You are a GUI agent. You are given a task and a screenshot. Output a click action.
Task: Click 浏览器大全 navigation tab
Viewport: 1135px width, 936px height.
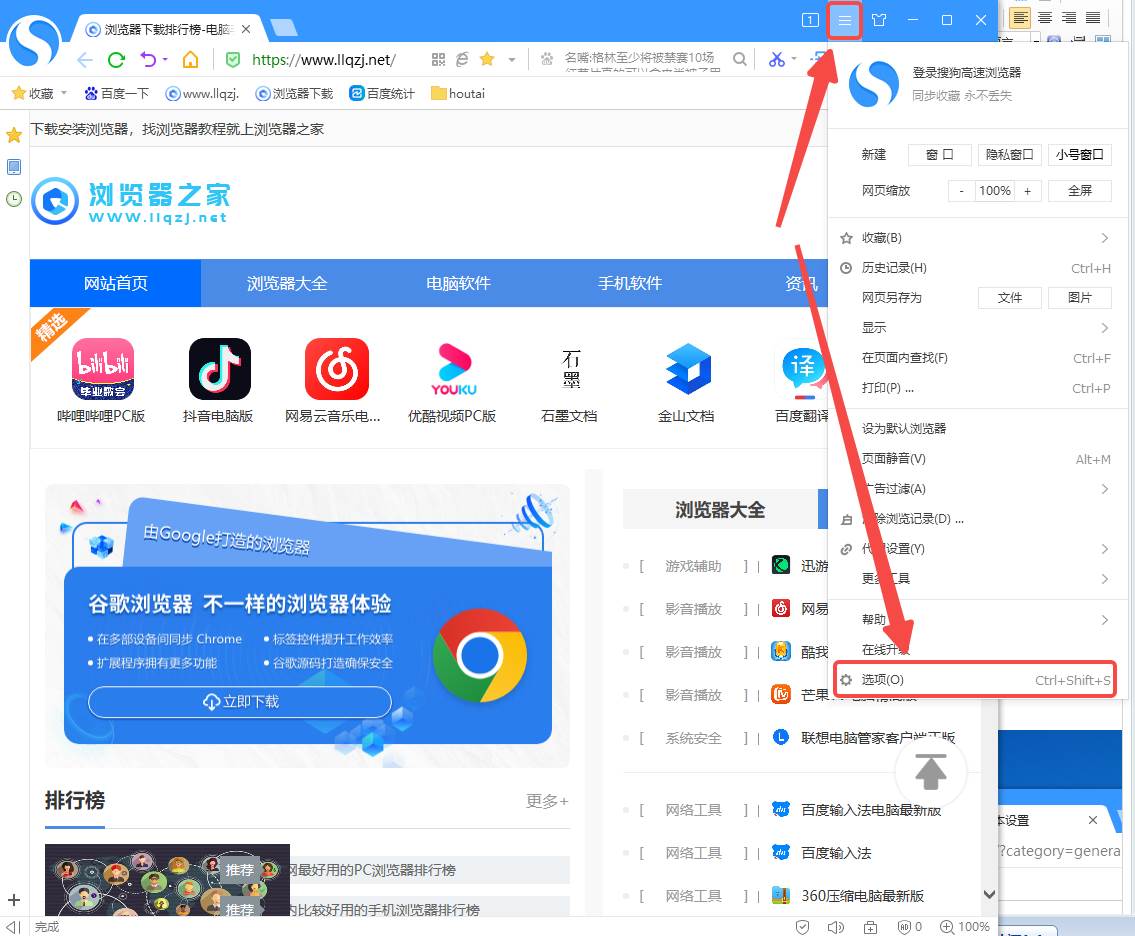(x=287, y=283)
